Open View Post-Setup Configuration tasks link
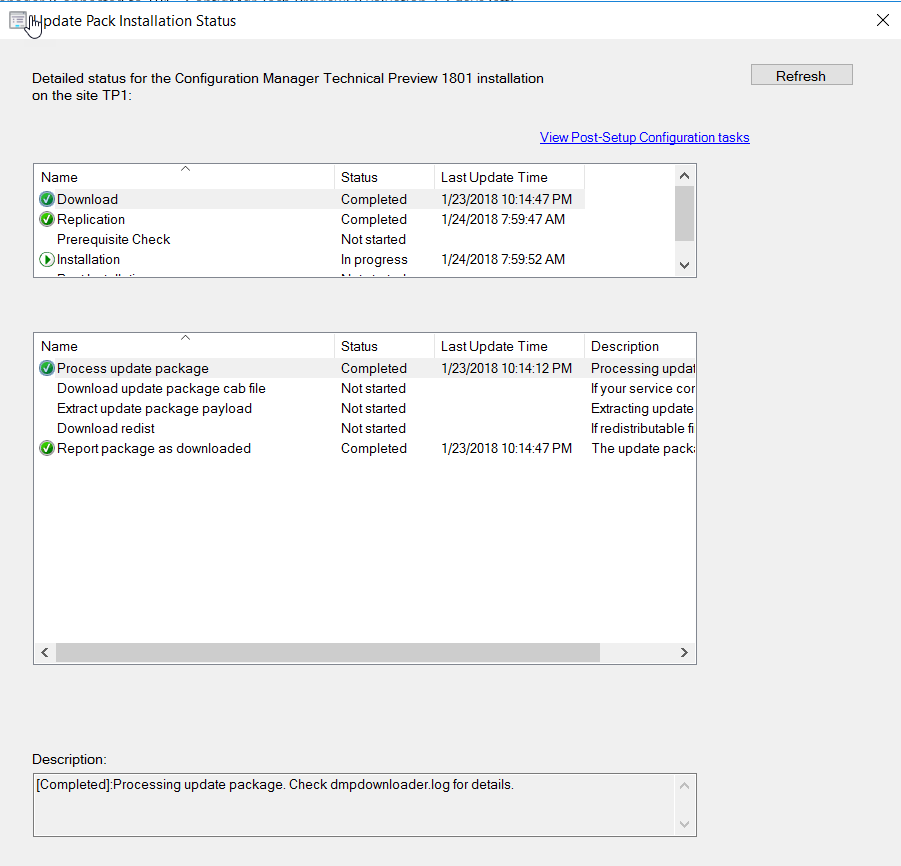 (x=644, y=137)
